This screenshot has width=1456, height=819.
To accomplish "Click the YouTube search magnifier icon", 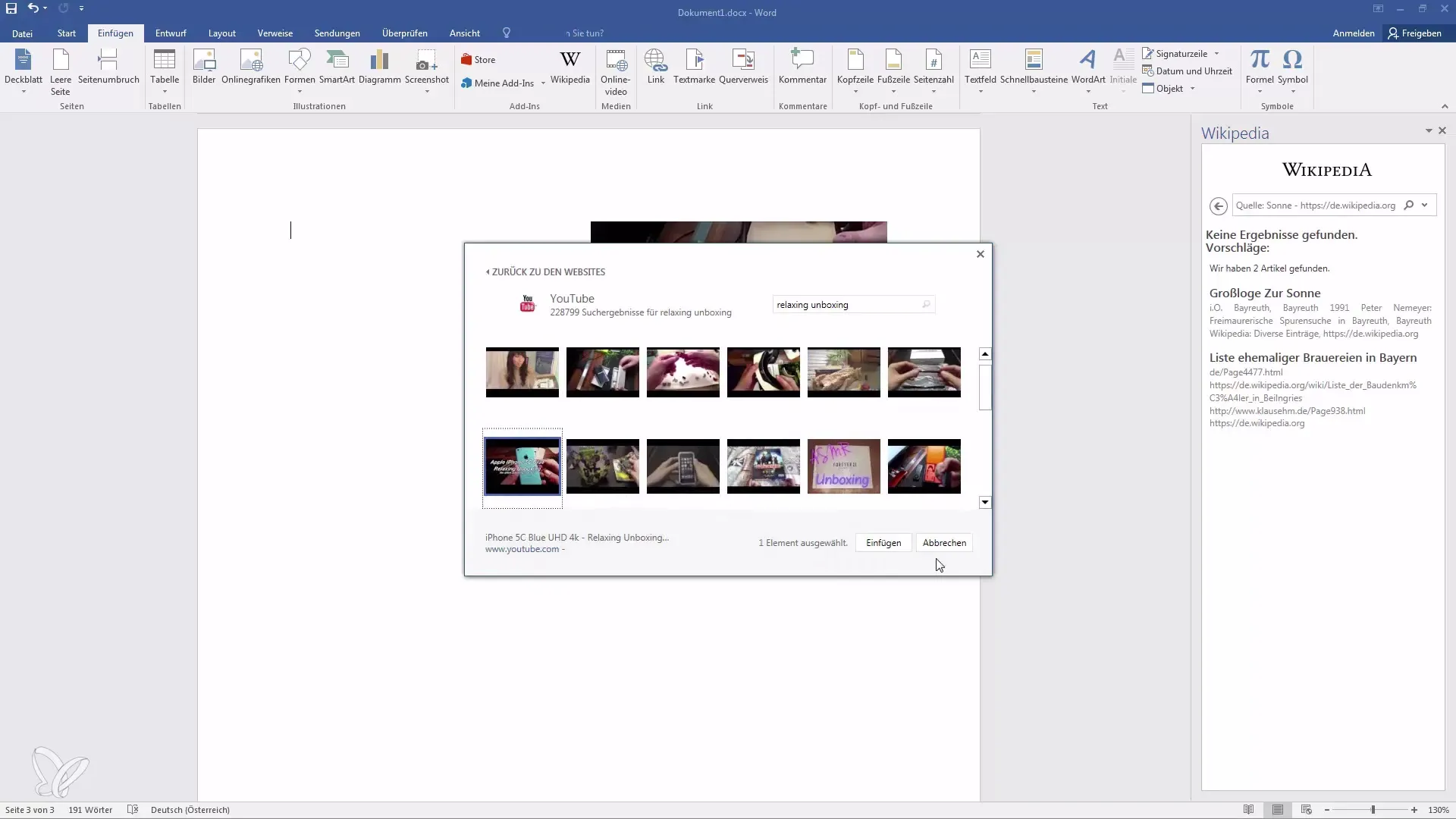I will click(x=926, y=305).
